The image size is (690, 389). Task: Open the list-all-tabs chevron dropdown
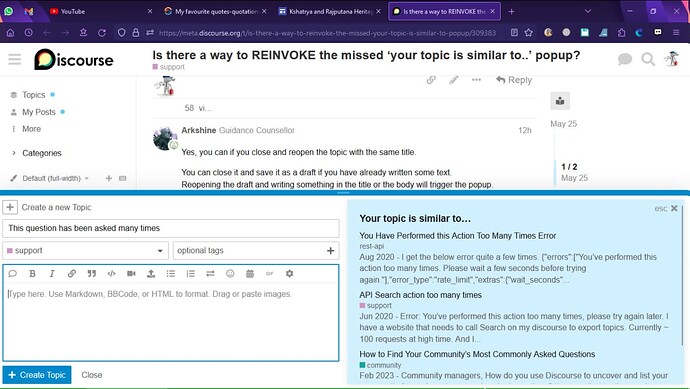(587, 11)
